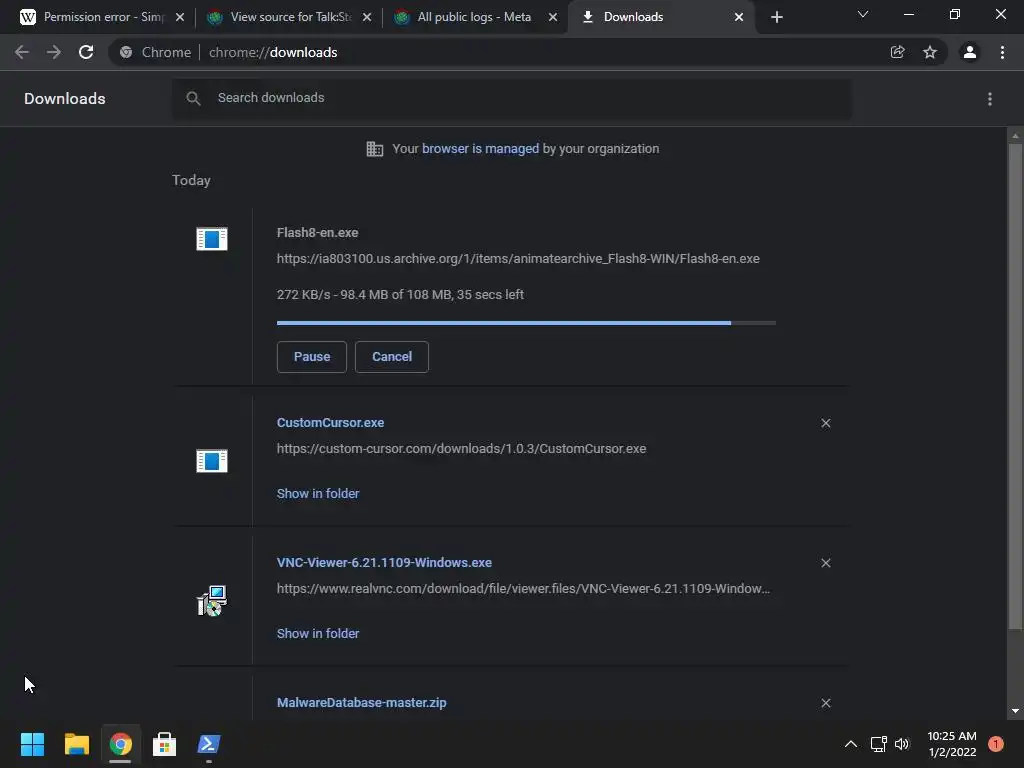
Task: Open Chrome's three-dot main menu
Action: point(1002,52)
